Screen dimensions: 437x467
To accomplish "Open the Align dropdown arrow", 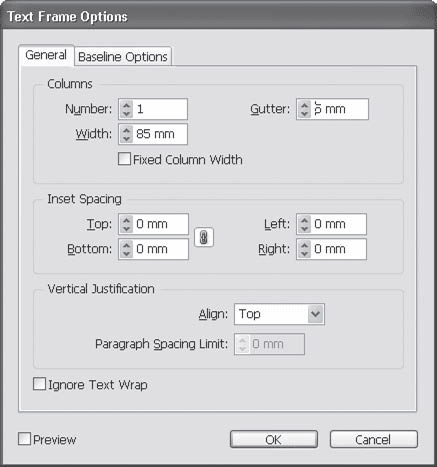I will [x=315, y=314].
